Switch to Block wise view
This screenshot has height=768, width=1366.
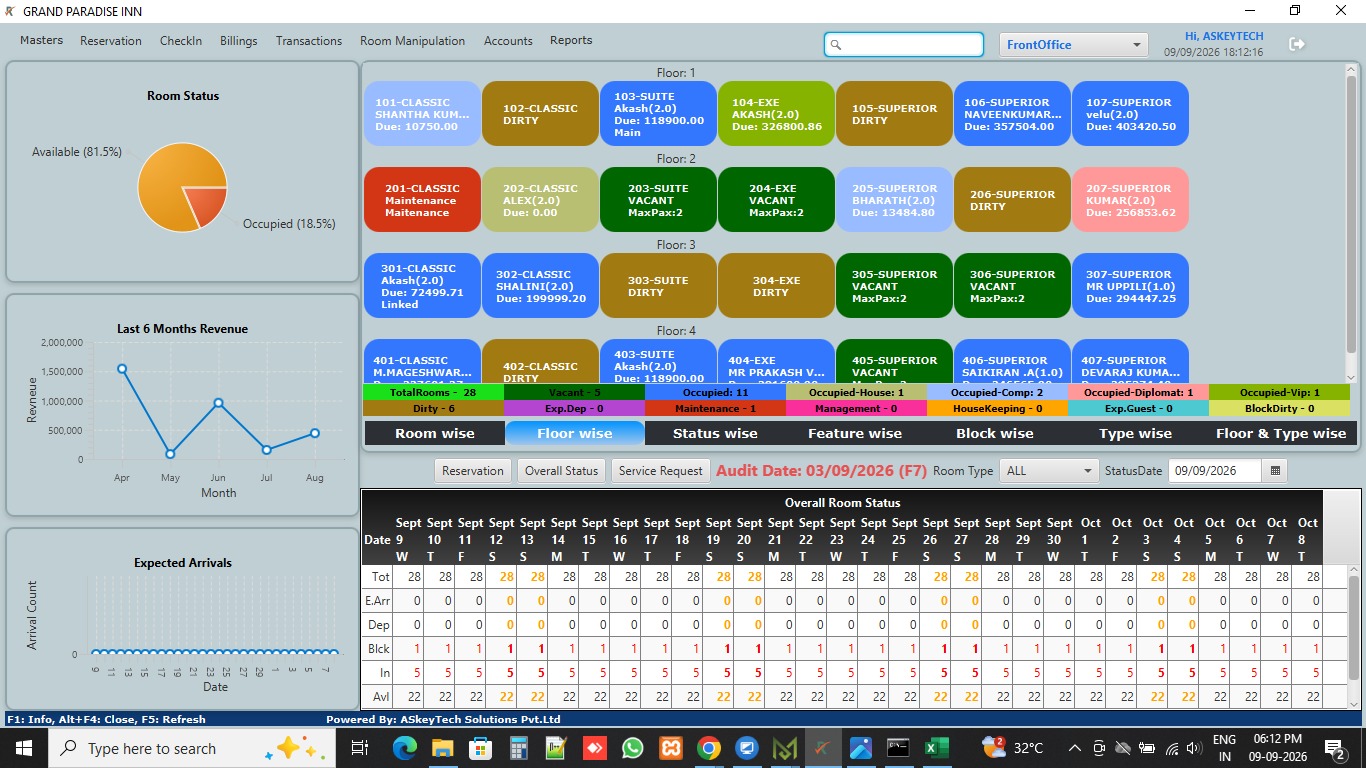(x=995, y=433)
